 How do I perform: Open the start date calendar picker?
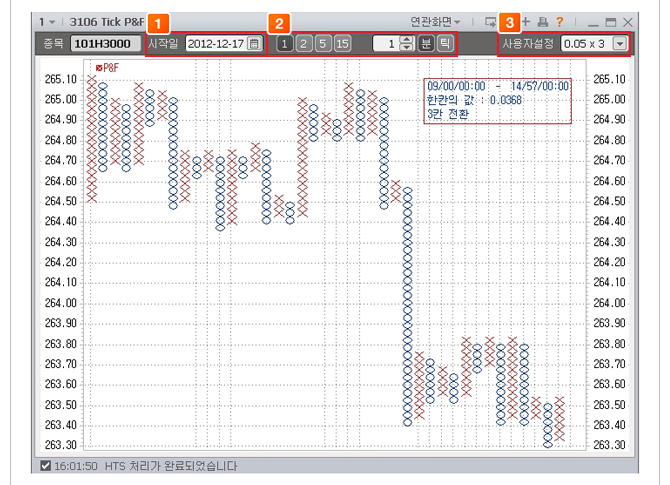(x=255, y=43)
